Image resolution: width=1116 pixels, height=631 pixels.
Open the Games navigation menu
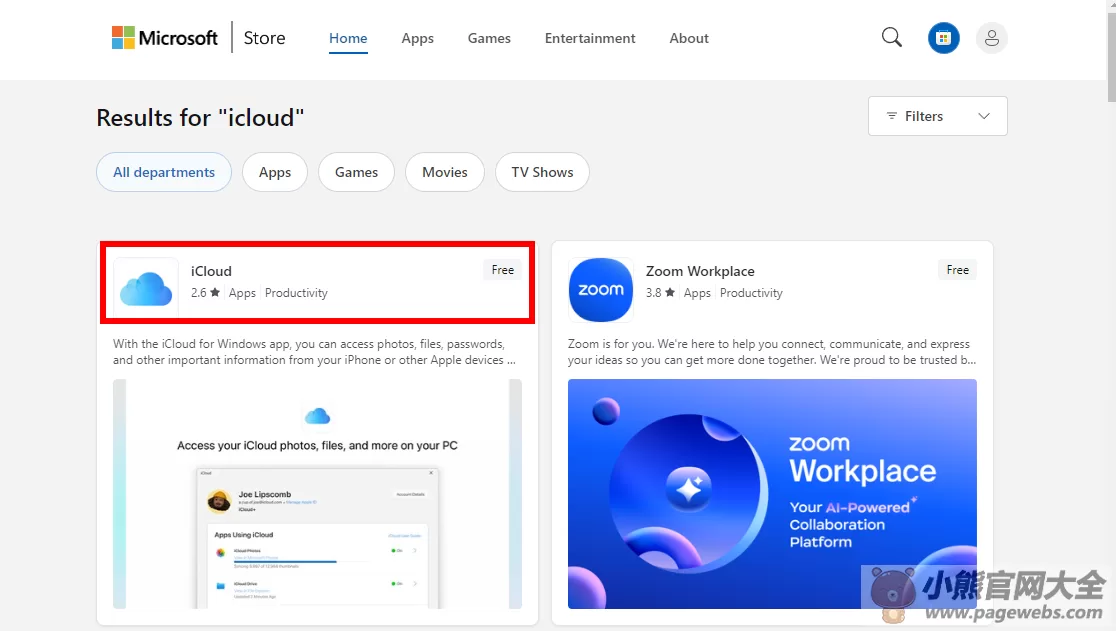tap(489, 38)
